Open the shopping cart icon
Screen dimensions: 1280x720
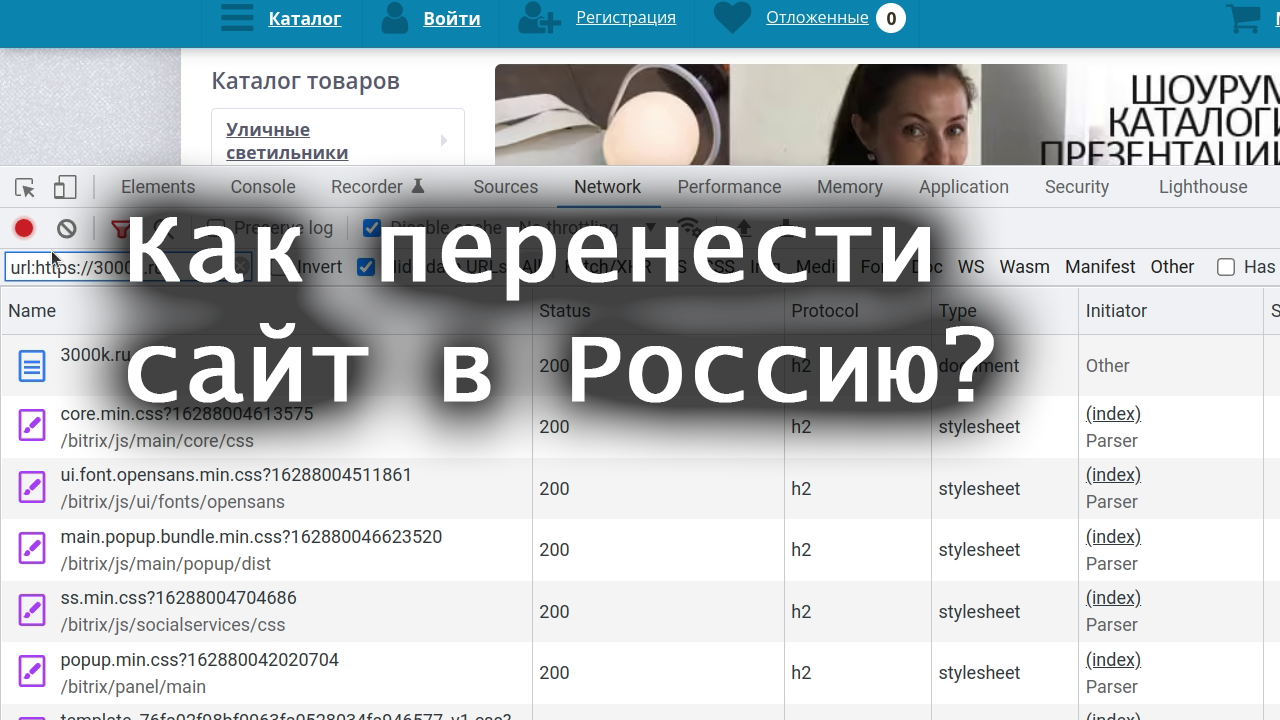coord(1244,18)
